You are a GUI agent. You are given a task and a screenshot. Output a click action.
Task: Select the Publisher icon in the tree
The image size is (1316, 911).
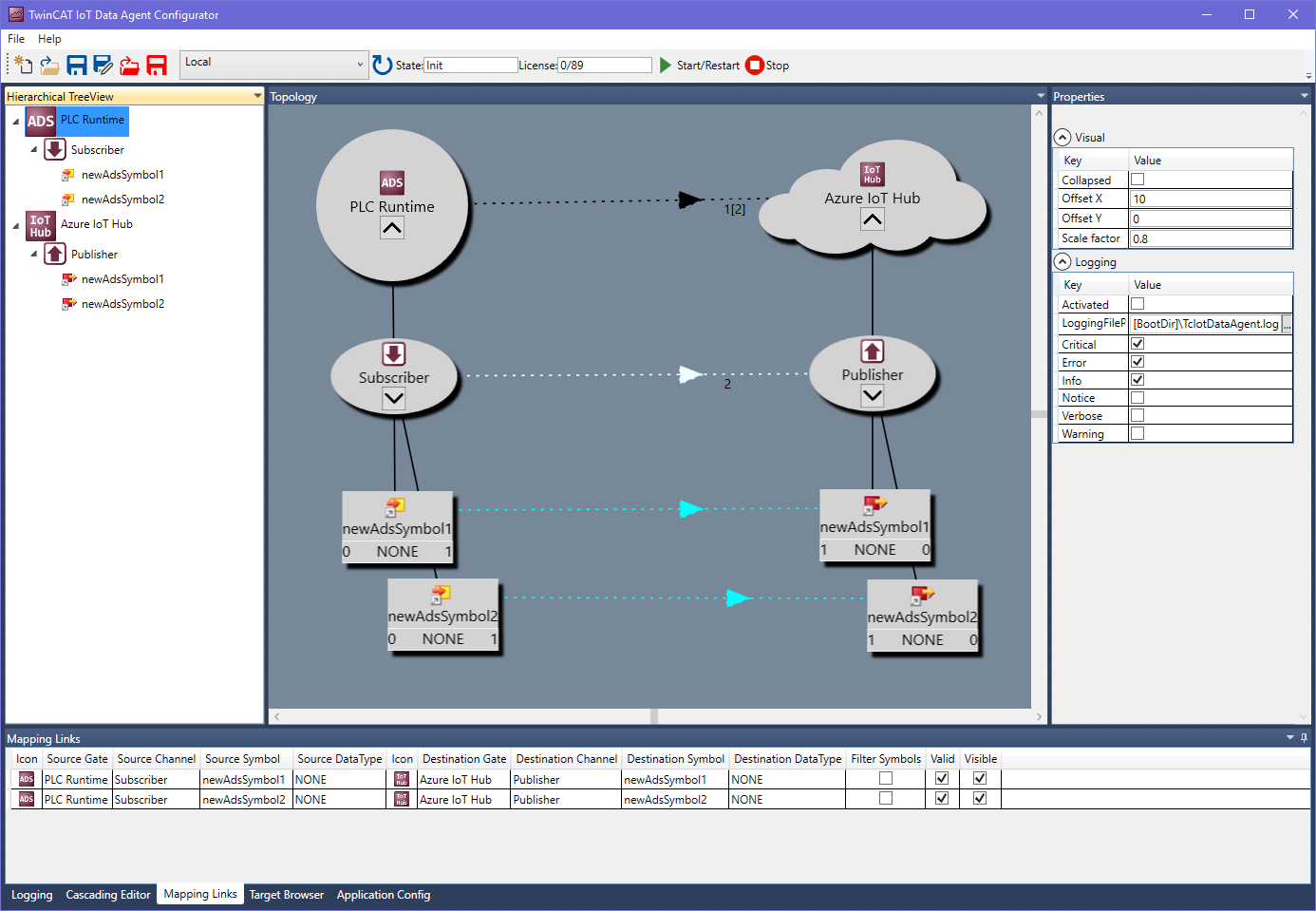coord(55,254)
